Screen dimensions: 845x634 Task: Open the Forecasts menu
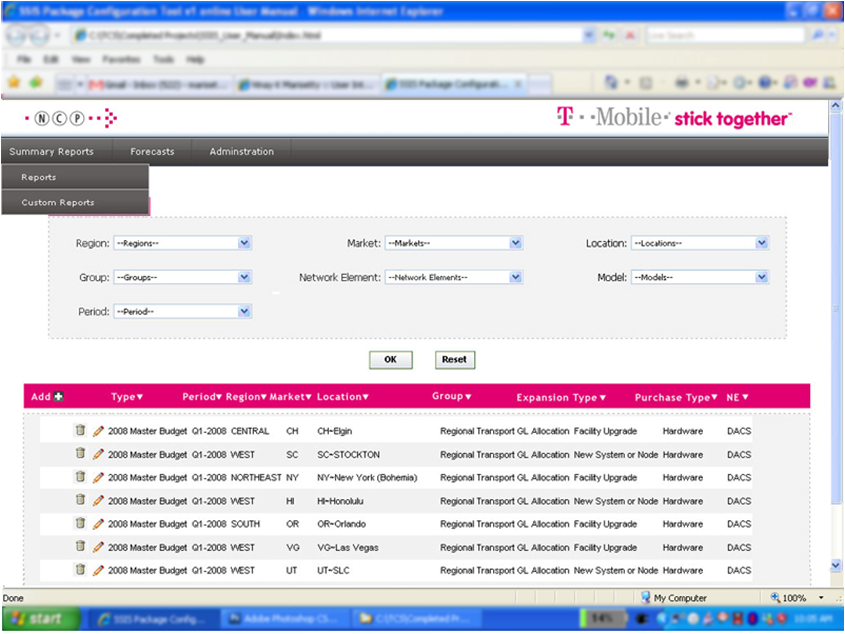(x=152, y=151)
